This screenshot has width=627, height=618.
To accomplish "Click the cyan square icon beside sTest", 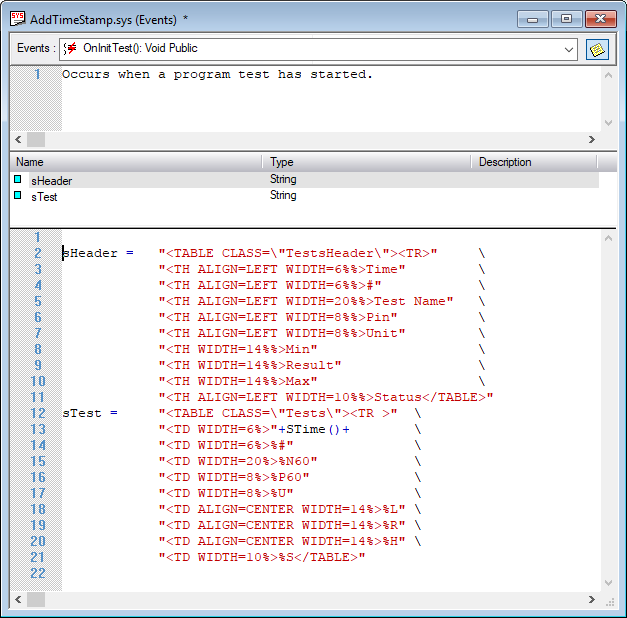I will pyautogui.click(x=18, y=195).
